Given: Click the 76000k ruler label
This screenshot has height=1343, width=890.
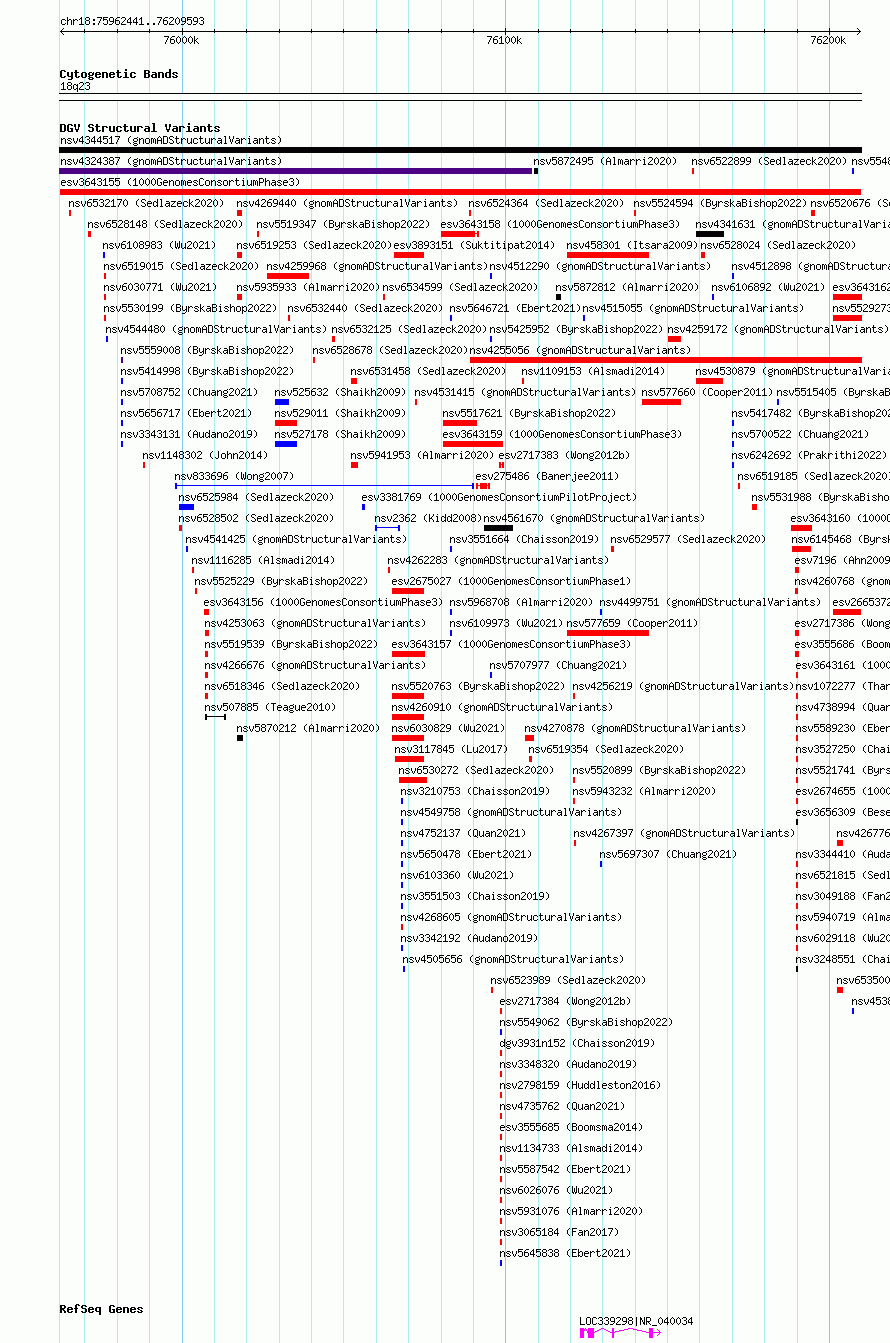Looking at the screenshot, I should pos(181,40).
